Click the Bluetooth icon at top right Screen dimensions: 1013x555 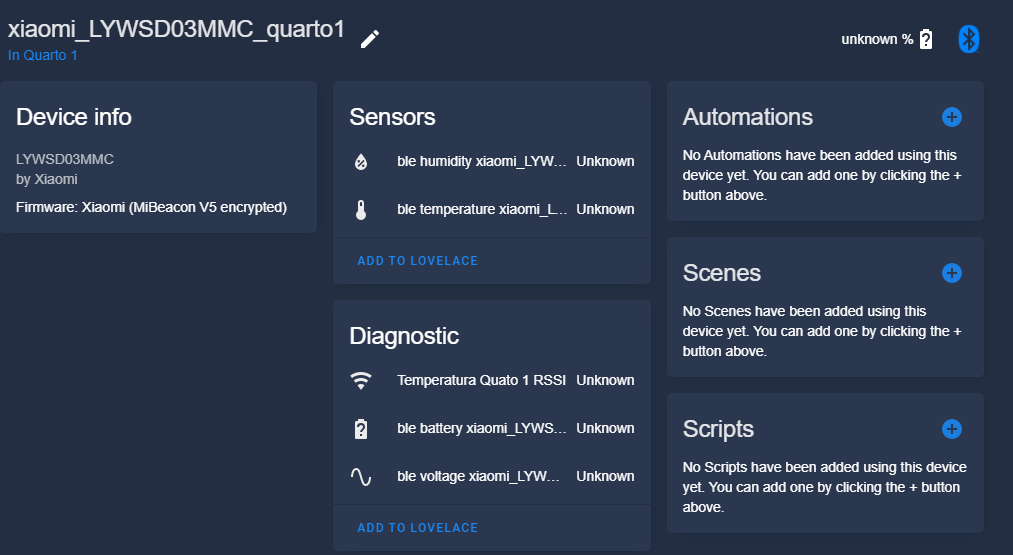coord(968,39)
